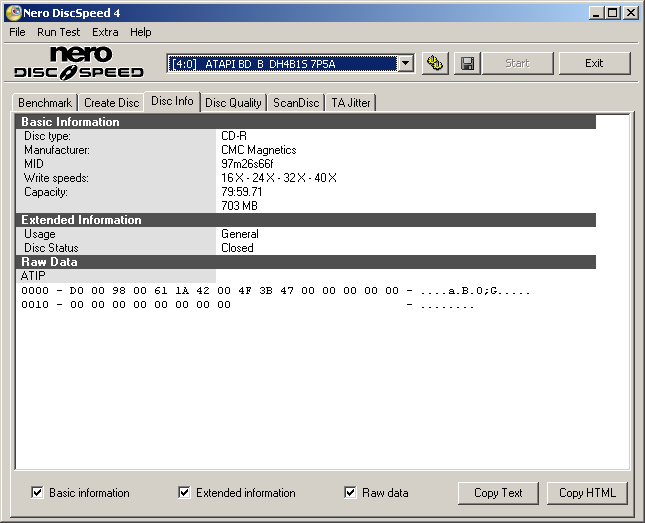Image resolution: width=645 pixels, height=523 pixels.
Task: Click the Extended Information section header
Action: point(306,220)
